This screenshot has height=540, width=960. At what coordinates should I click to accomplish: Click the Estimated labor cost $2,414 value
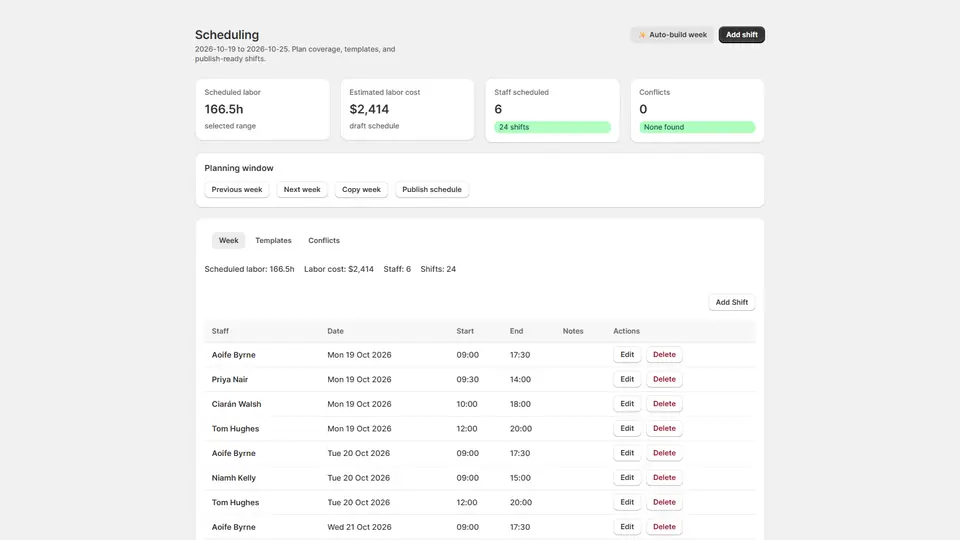tap(369, 109)
